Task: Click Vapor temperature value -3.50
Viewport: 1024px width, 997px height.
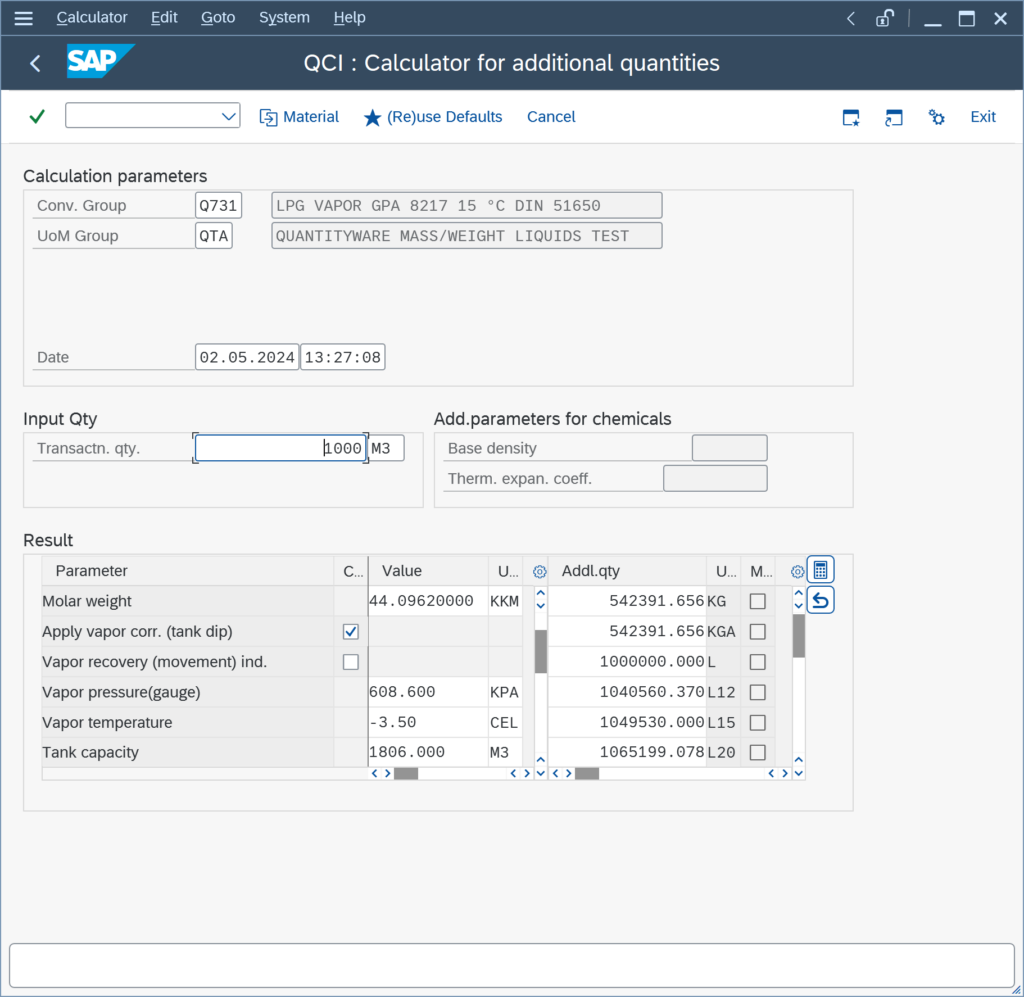Action: click(x=428, y=723)
